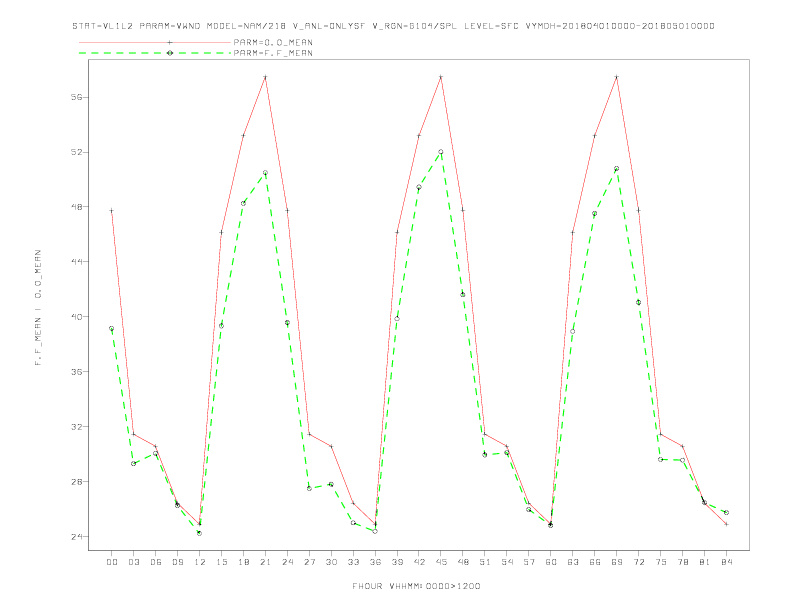
Task: Click x-axis tick label 27
Action: pyautogui.click(x=309, y=562)
